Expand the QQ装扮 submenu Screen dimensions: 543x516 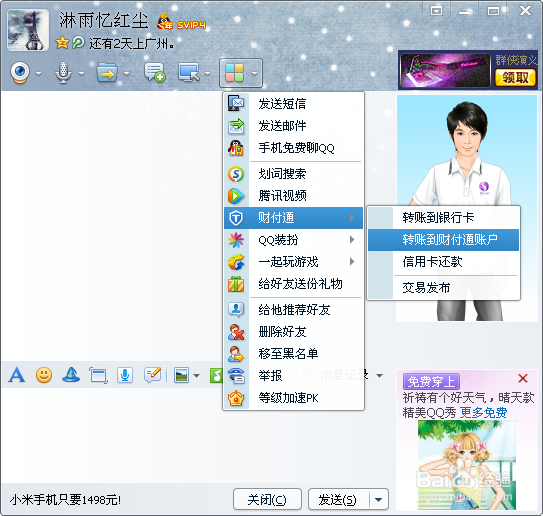pyautogui.click(x=293, y=240)
